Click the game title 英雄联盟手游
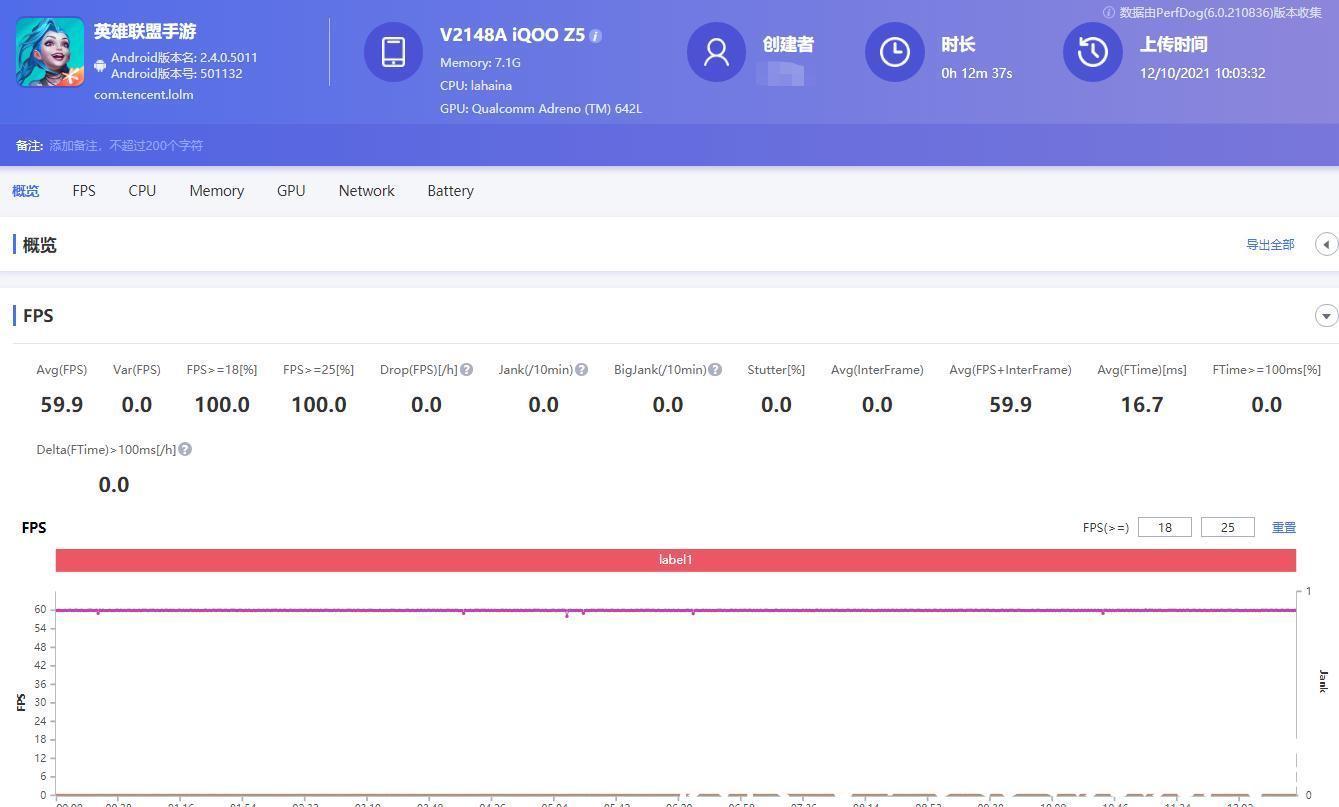The width and height of the screenshot is (1339, 807). [x=145, y=31]
